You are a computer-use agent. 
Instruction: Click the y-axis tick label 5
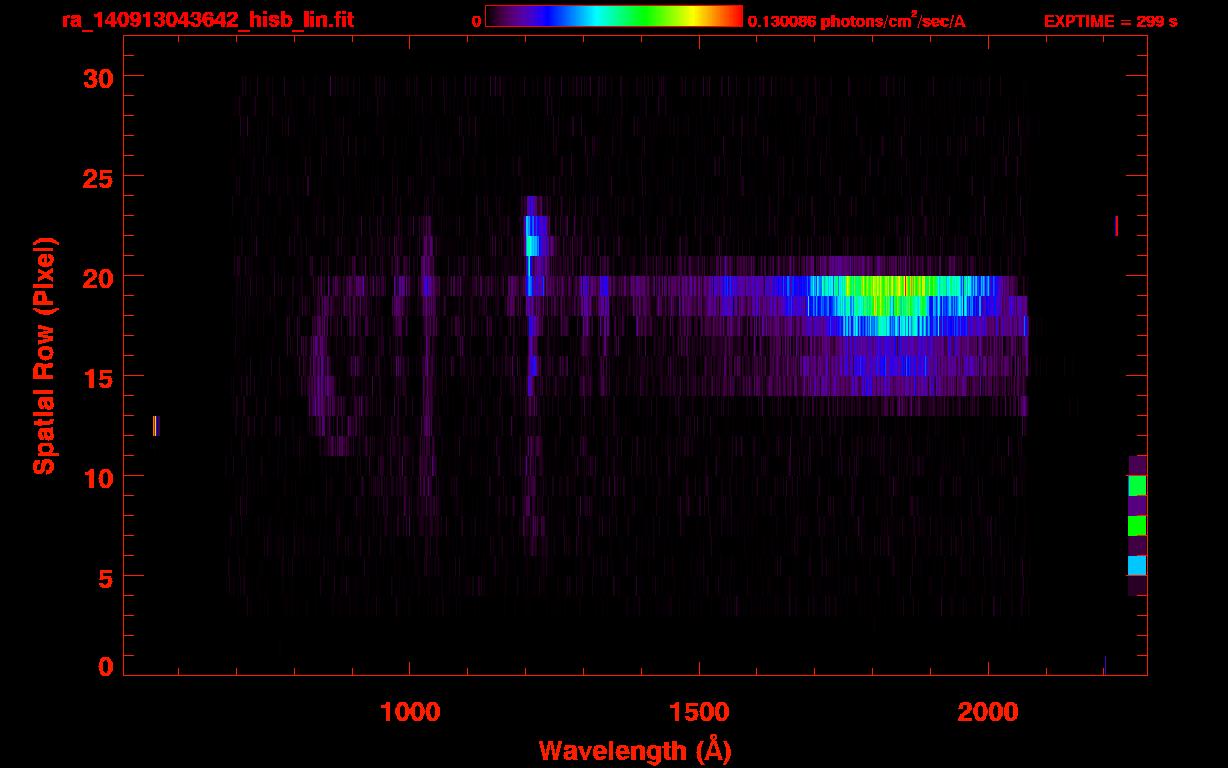click(105, 577)
